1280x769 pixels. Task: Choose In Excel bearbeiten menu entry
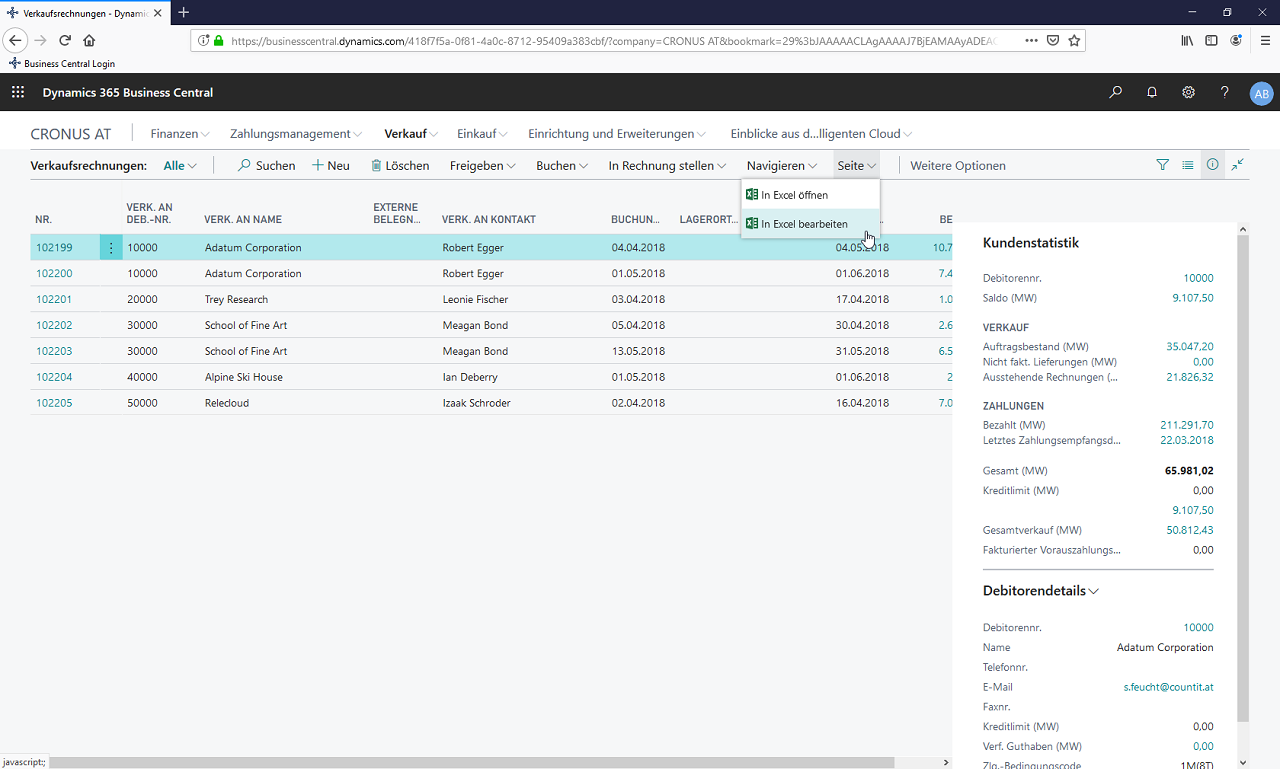tap(810, 224)
